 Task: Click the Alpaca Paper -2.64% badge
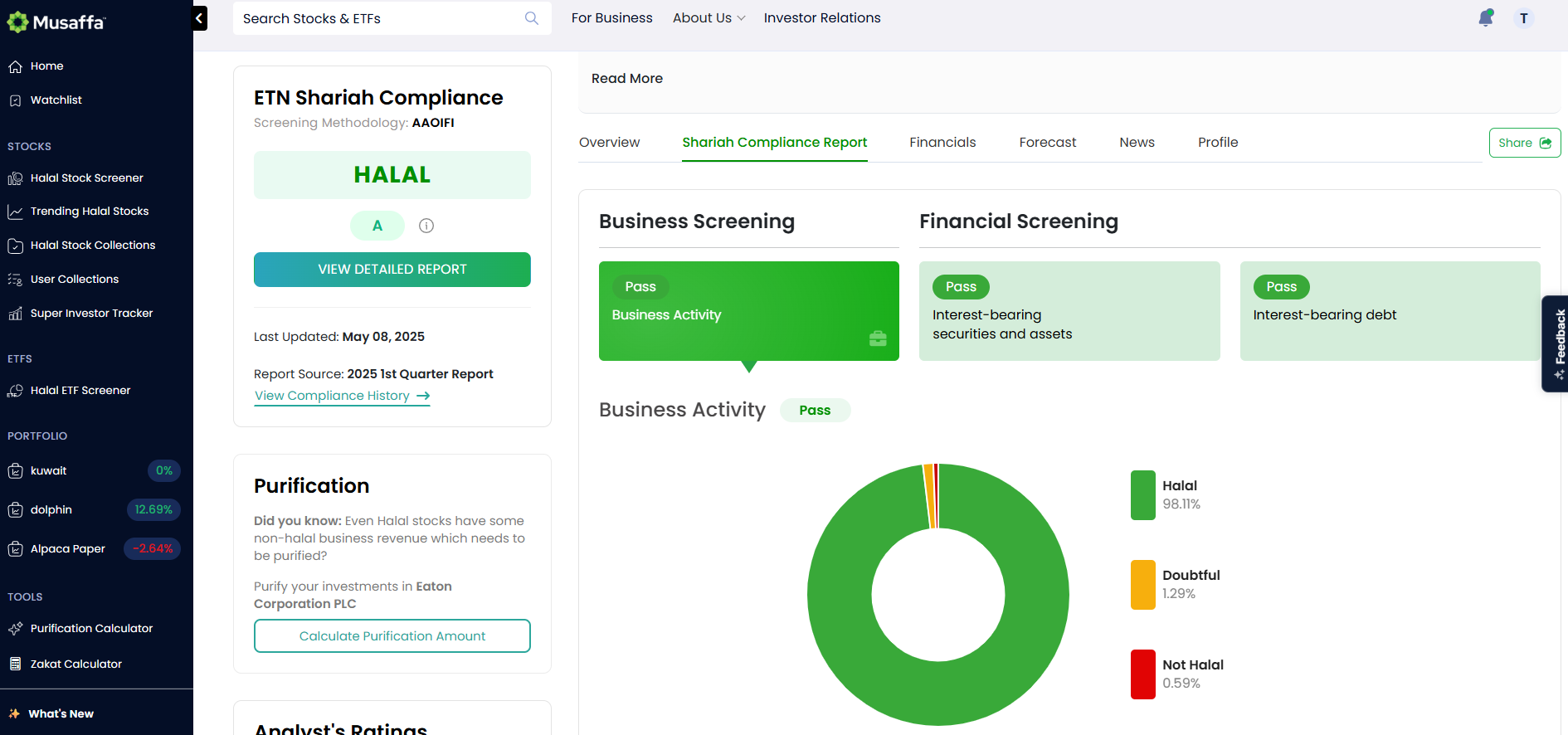pyautogui.click(x=153, y=549)
